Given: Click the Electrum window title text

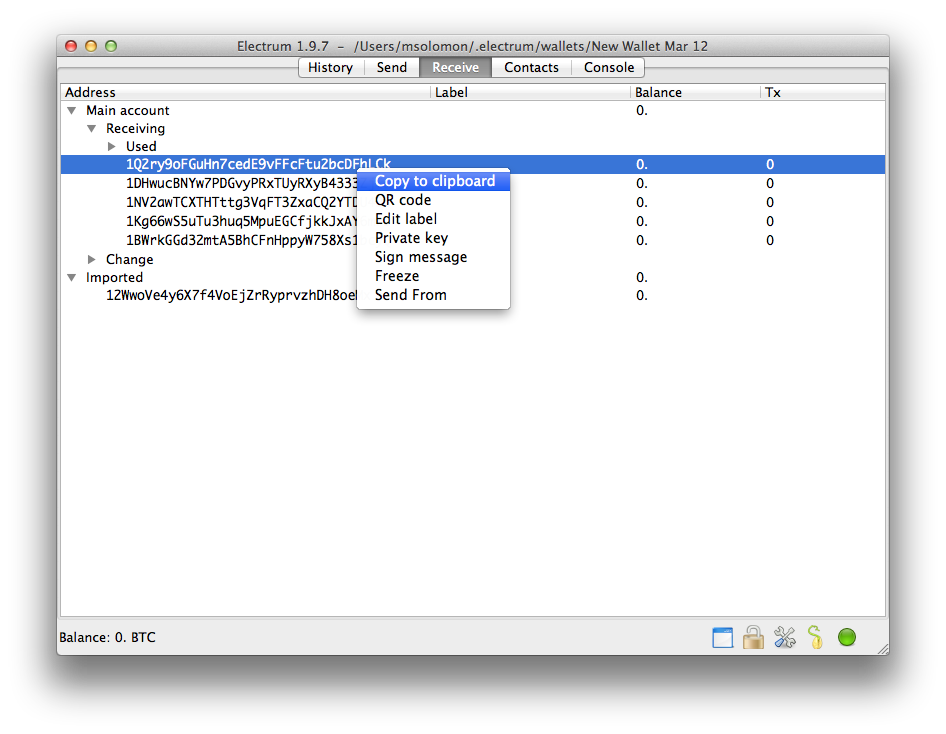Looking at the screenshot, I should [x=472, y=46].
